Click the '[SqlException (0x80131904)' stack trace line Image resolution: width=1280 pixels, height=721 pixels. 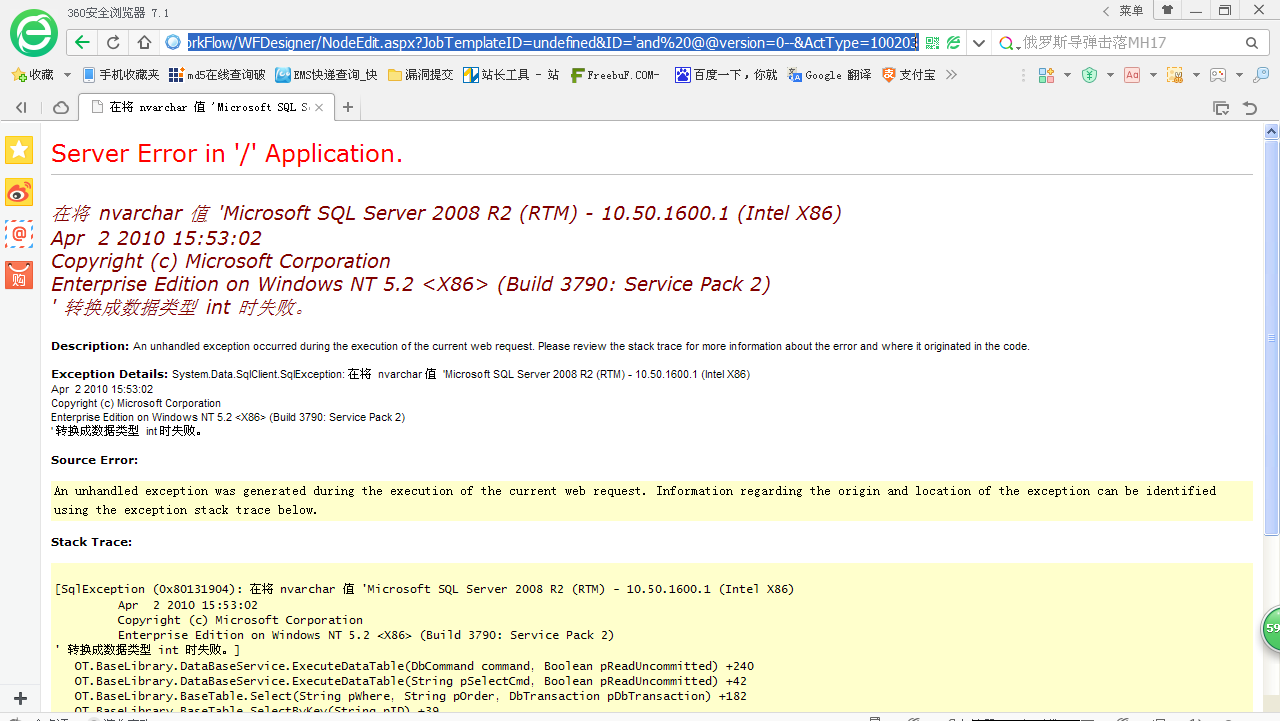coord(424,589)
